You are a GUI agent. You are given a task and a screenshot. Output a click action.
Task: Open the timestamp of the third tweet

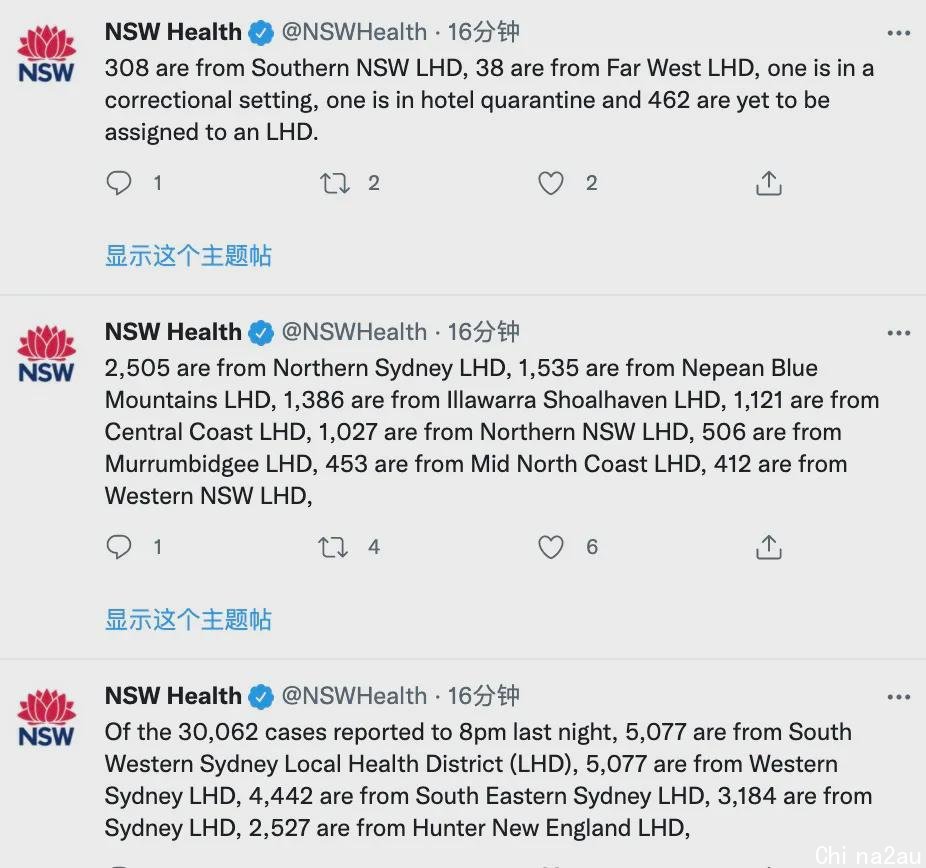[483, 696]
